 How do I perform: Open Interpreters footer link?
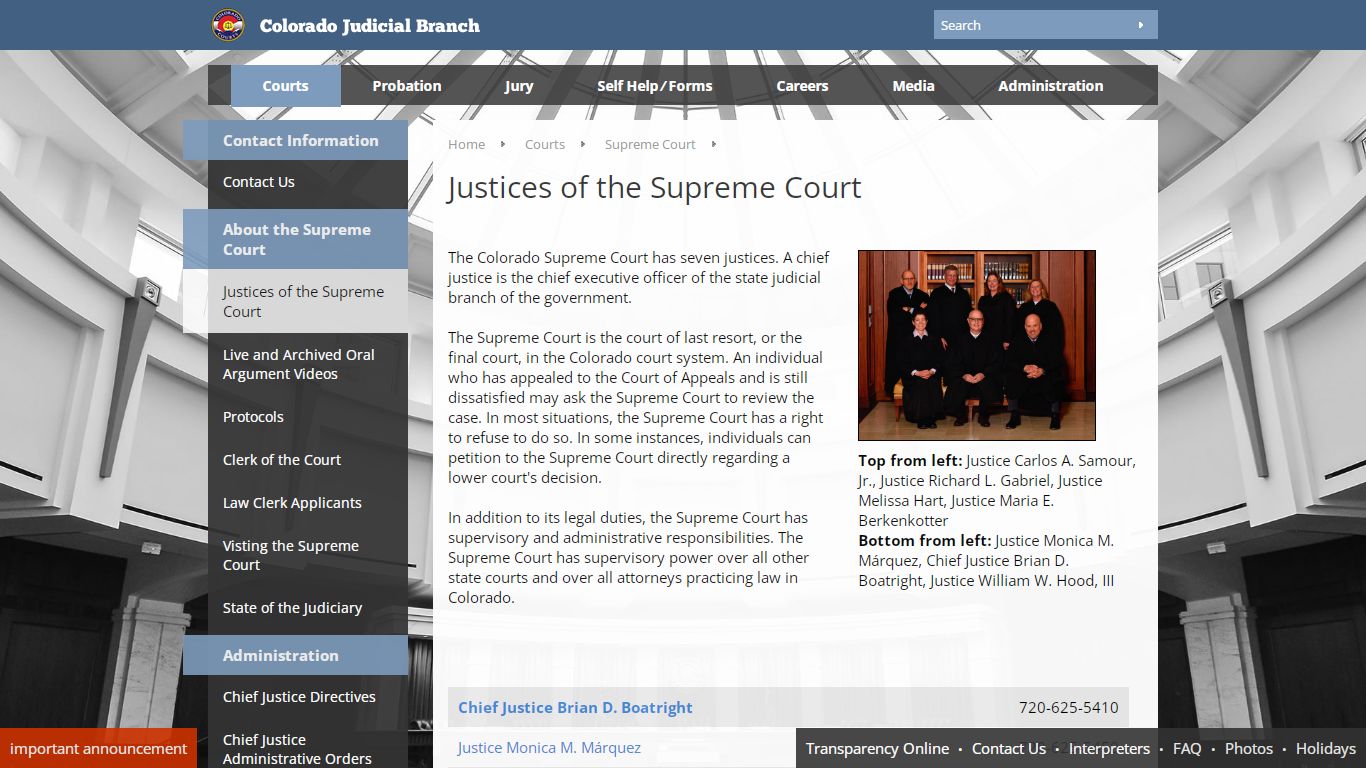click(1109, 748)
